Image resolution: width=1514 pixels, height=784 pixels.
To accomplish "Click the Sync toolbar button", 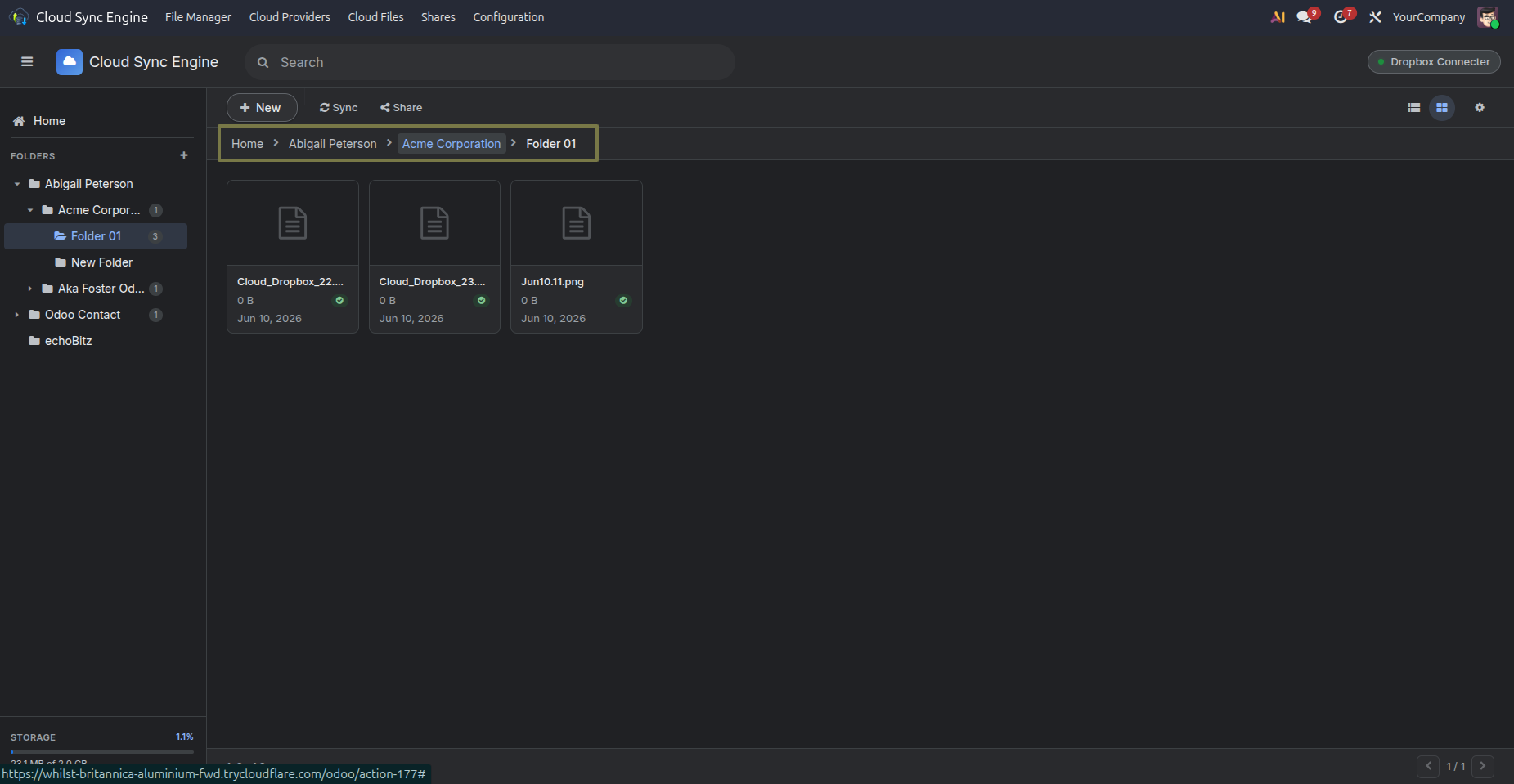I will tap(339, 108).
